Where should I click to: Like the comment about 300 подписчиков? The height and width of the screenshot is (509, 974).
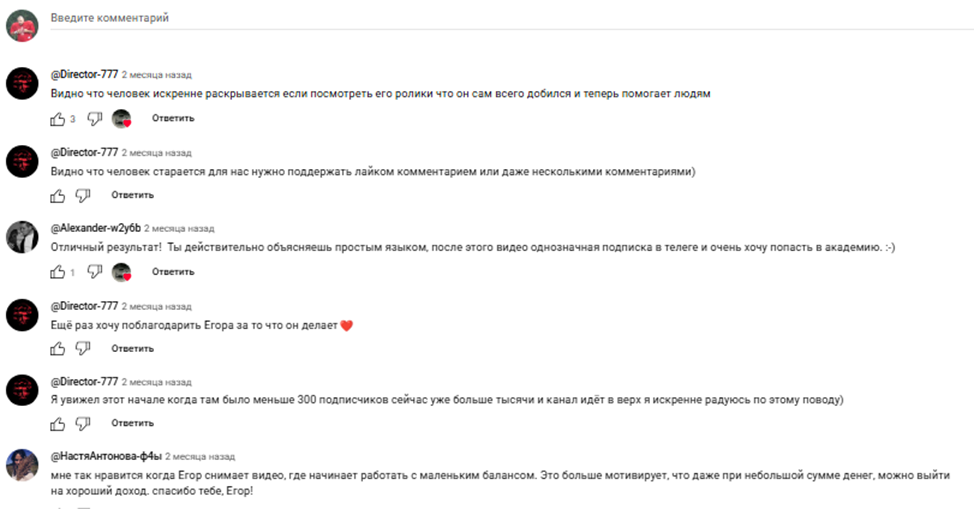coord(57,424)
